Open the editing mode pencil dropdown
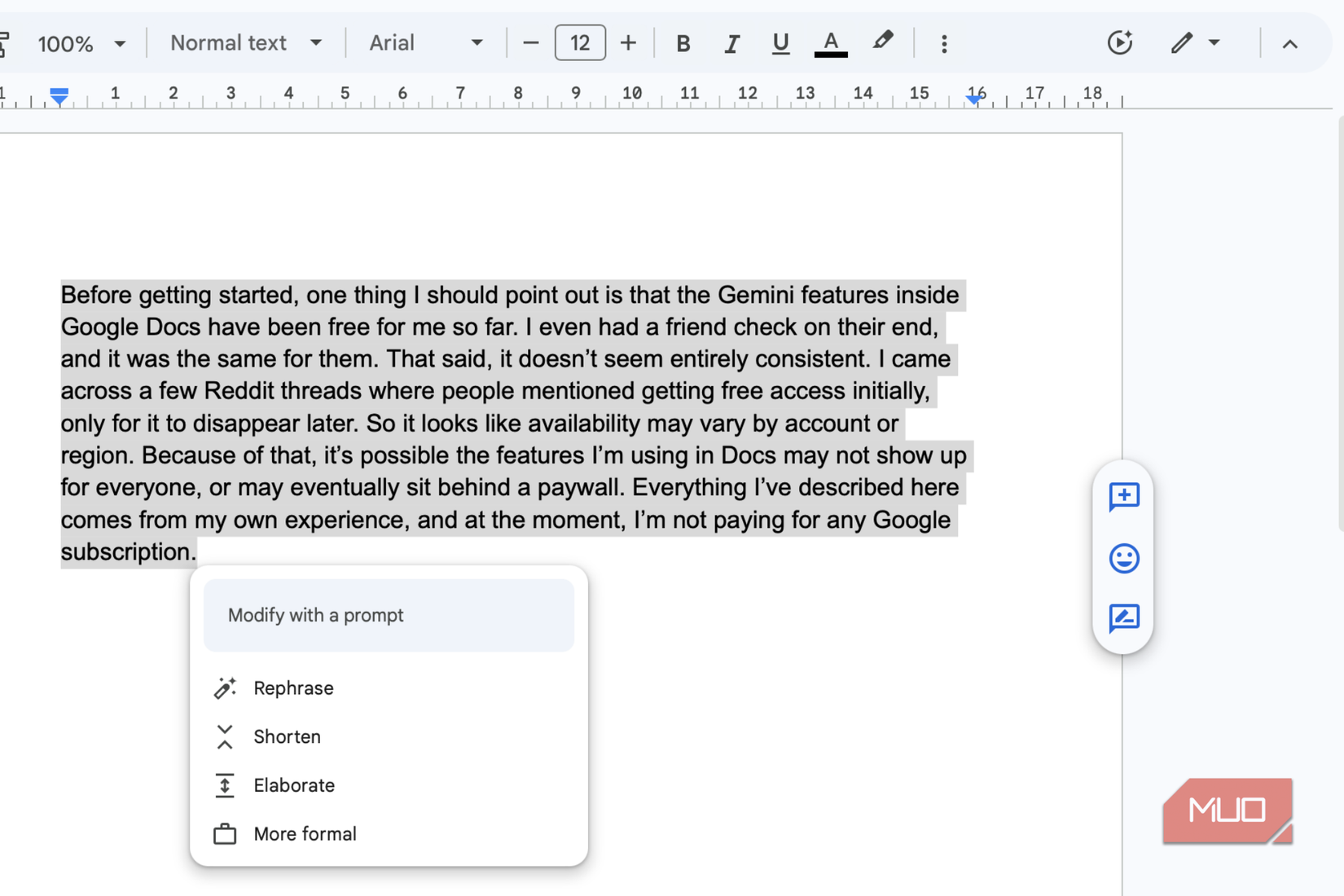Screen dimensions: 1344x896 [1195, 43]
